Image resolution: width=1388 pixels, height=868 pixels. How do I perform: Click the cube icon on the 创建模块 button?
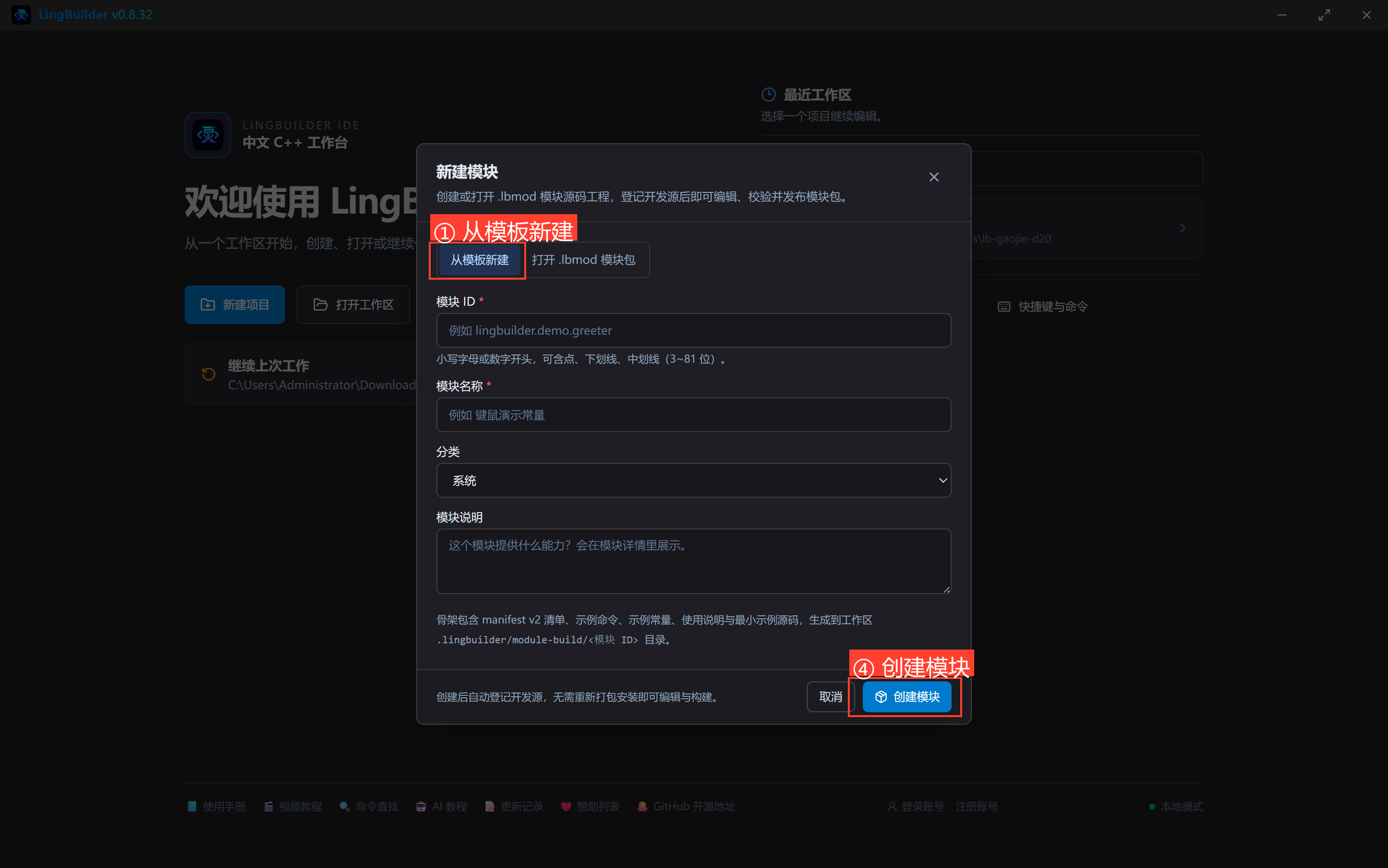coord(881,696)
